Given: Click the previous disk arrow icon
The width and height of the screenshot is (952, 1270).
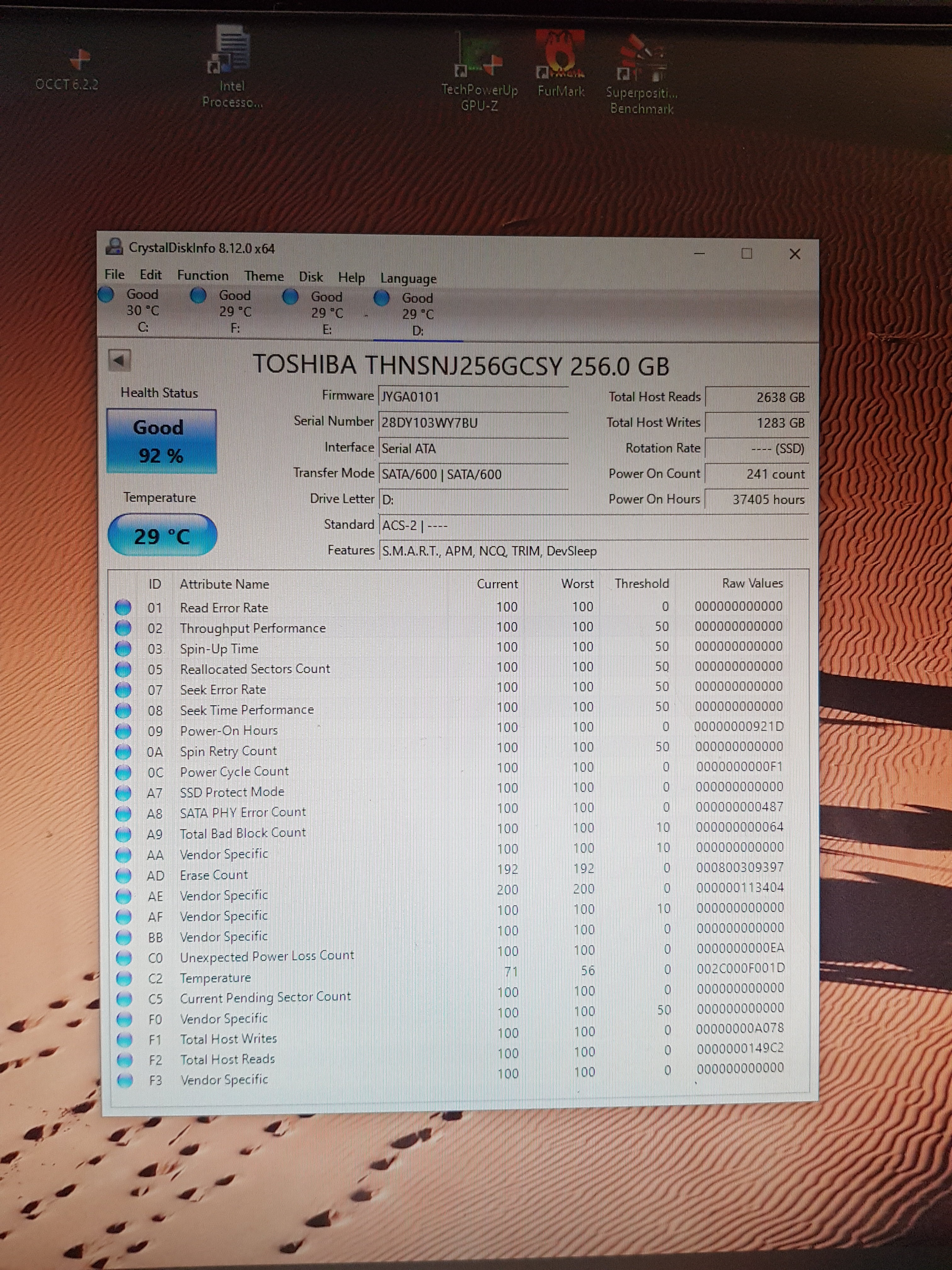Looking at the screenshot, I should (x=120, y=361).
